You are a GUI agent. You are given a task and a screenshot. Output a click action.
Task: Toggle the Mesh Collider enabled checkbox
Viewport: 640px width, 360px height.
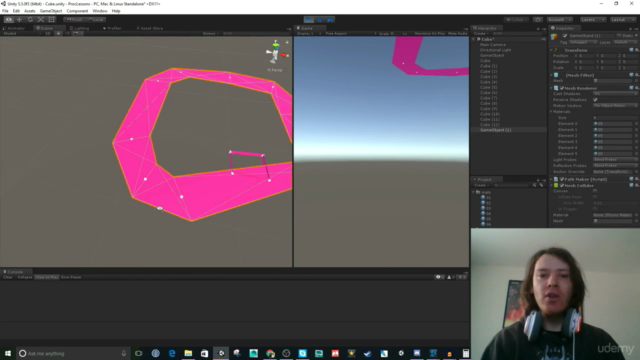pos(562,185)
